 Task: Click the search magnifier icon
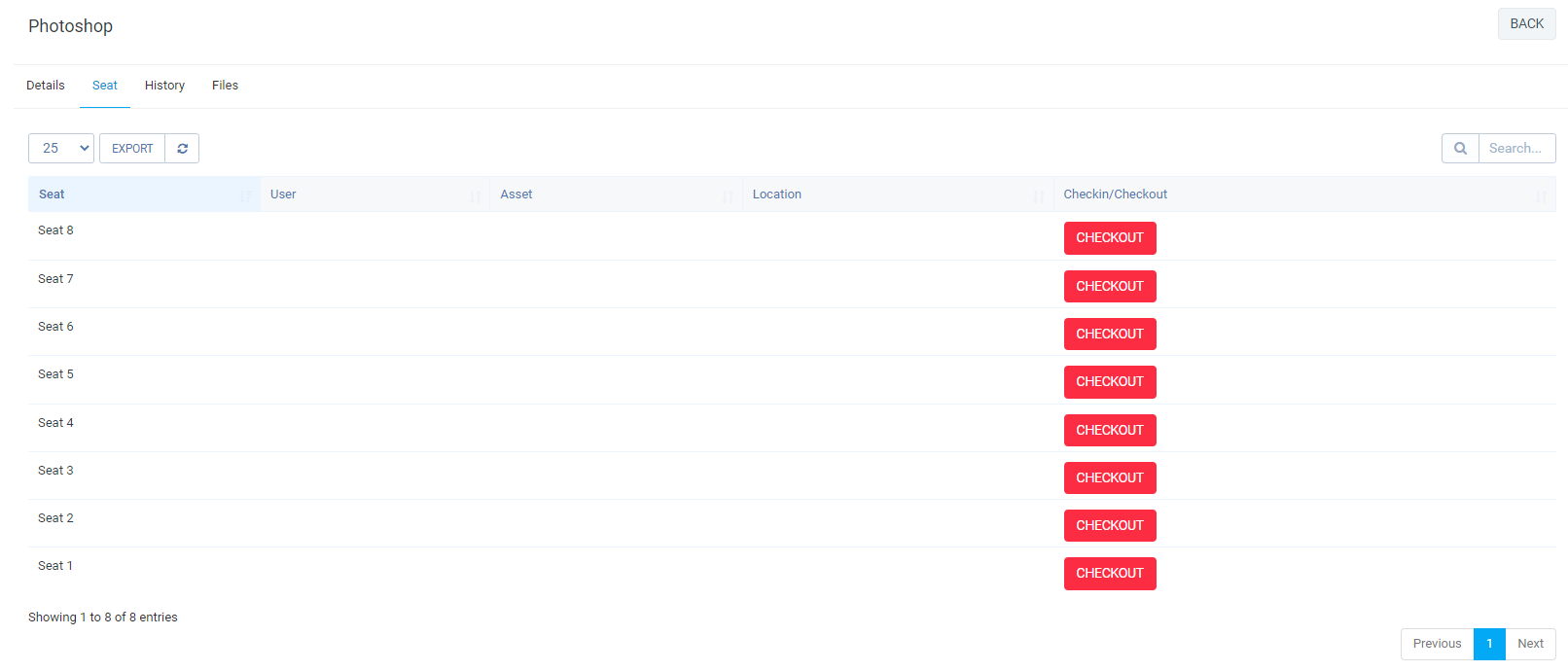pos(1460,149)
